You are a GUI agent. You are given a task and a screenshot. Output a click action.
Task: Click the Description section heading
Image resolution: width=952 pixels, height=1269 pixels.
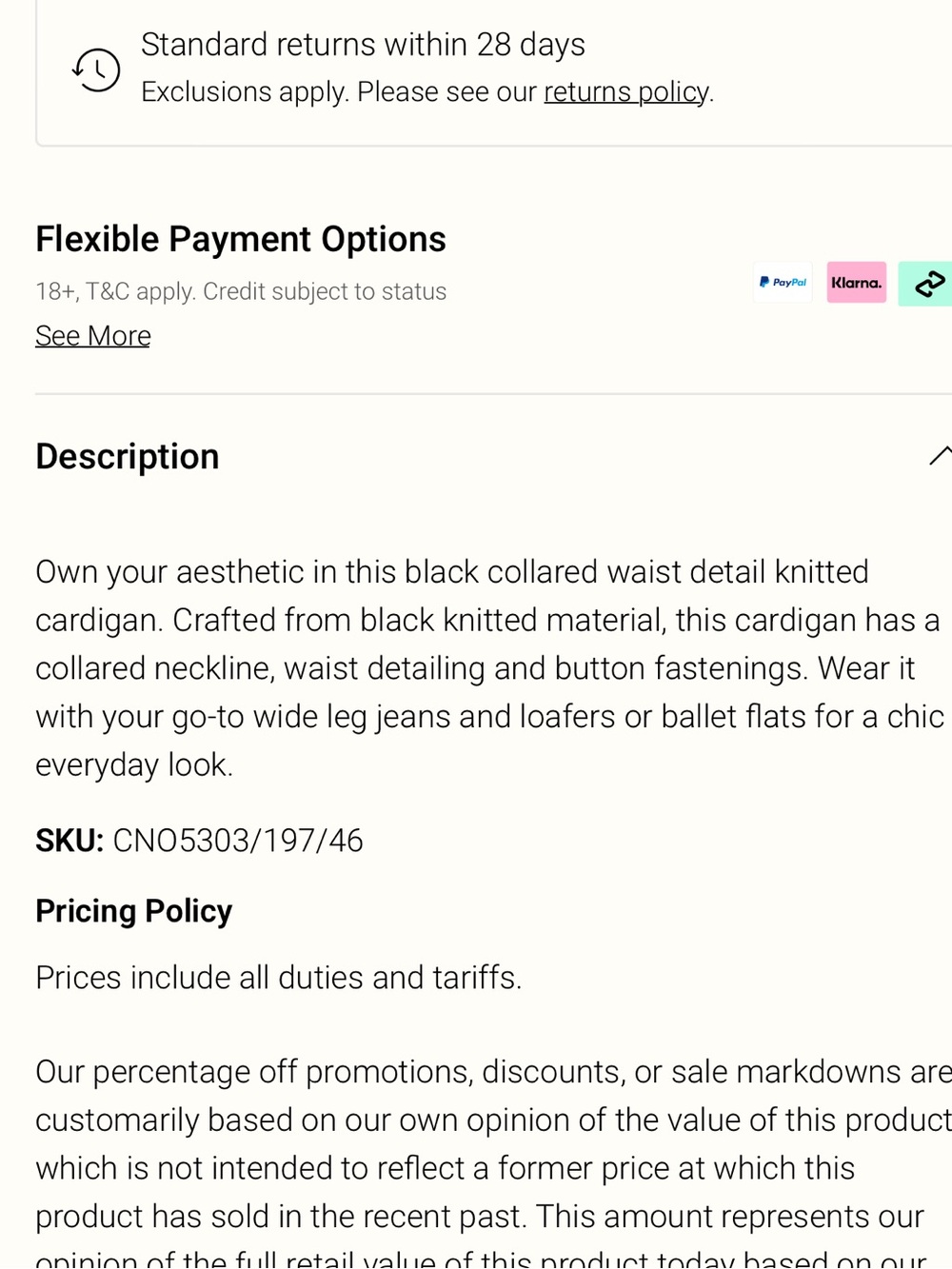128,457
